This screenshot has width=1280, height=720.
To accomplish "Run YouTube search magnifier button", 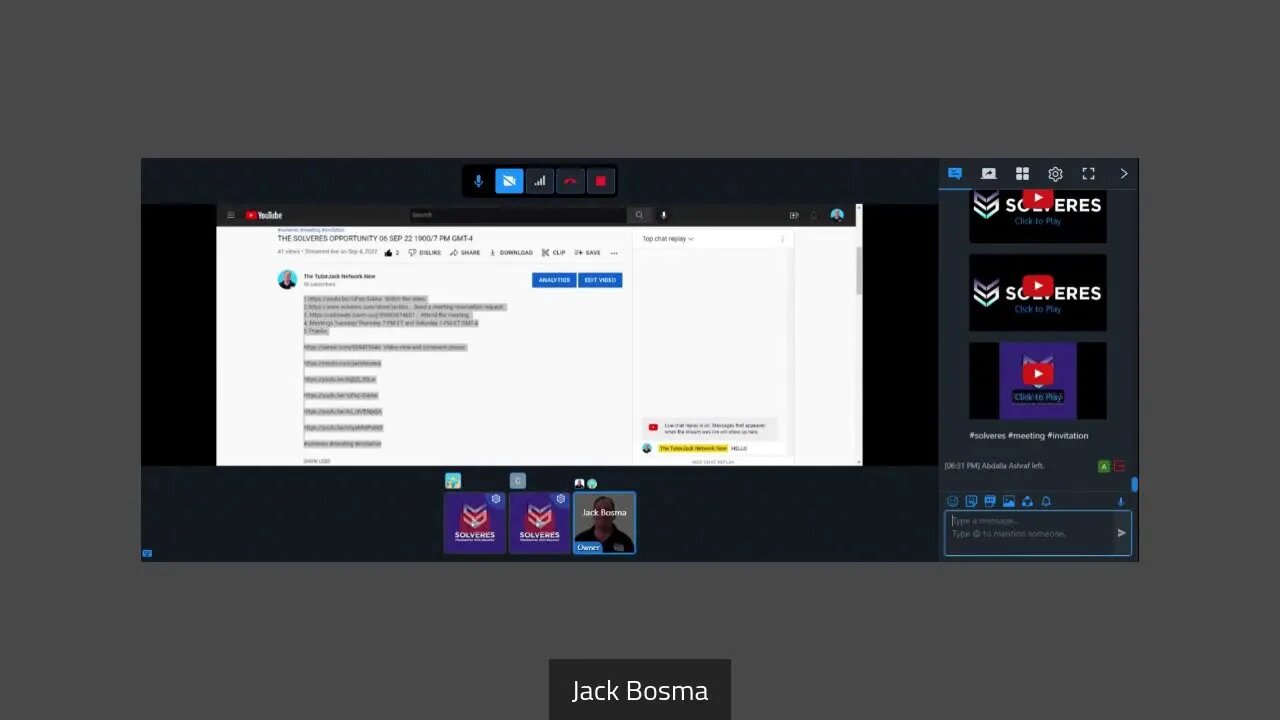I will pos(640,215).
